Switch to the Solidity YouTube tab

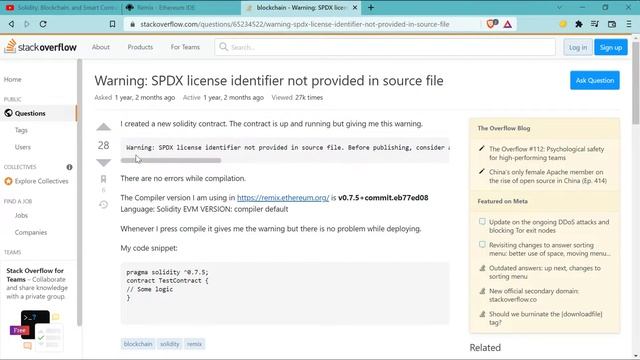(61, 7)
